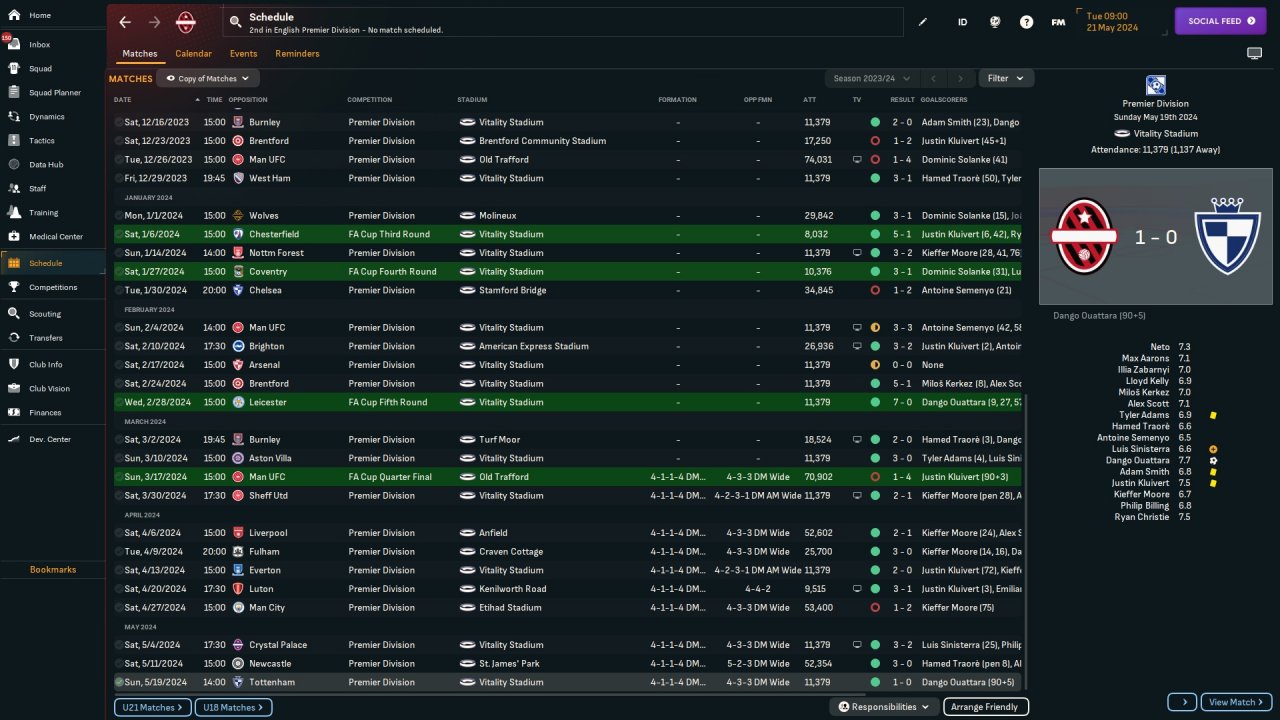Open Club Info

pyautogui.click(x=52, y=365)
